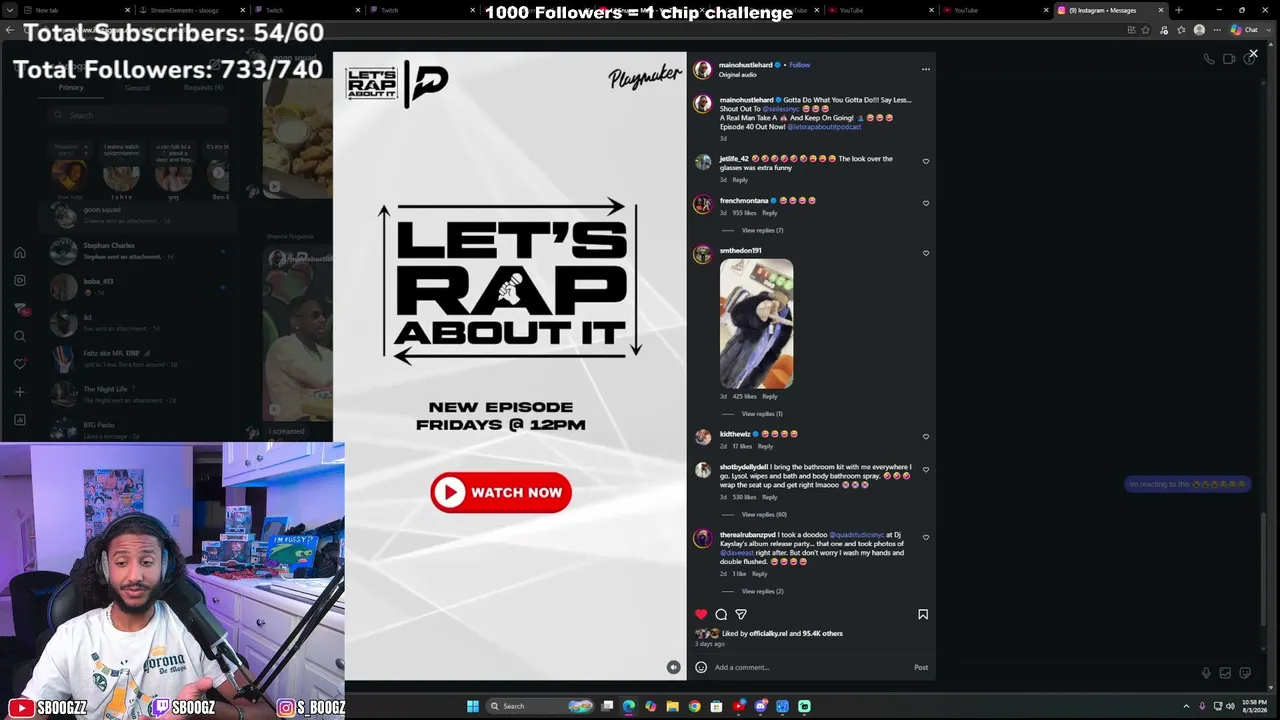The width and height of the screenshot is (1280, 720).
Task: Click the Windows taskbar Search box
Action: point(540,706)
